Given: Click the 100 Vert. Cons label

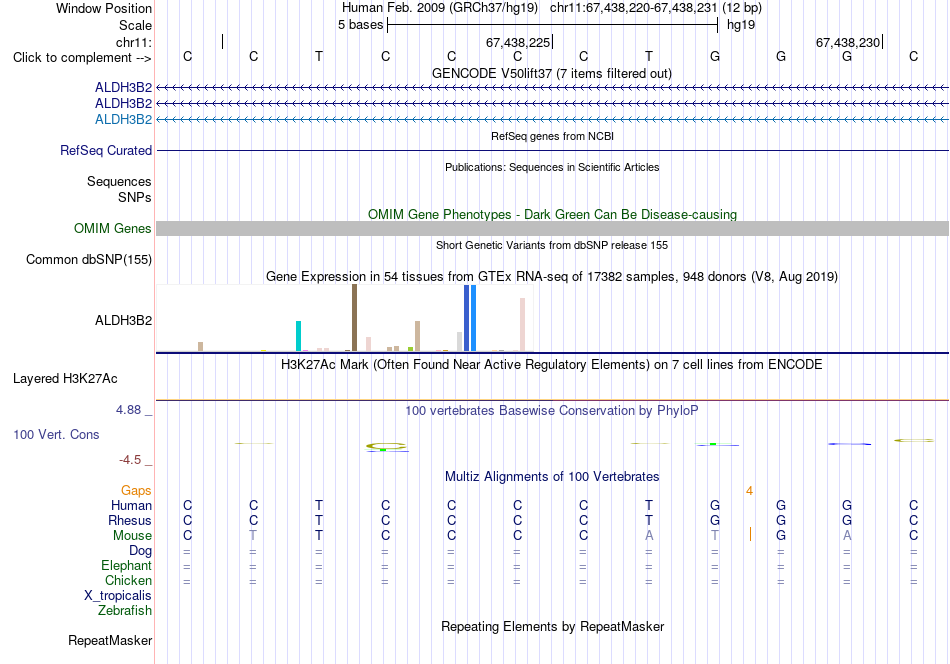Looking at the screenshot, I should point(56,434).
